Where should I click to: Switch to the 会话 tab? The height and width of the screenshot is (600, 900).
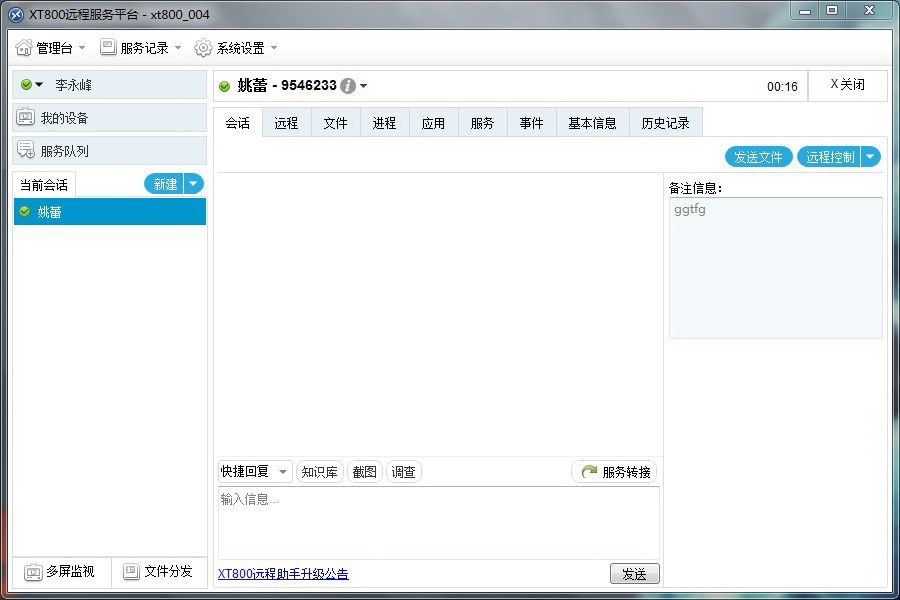[238, 123]
